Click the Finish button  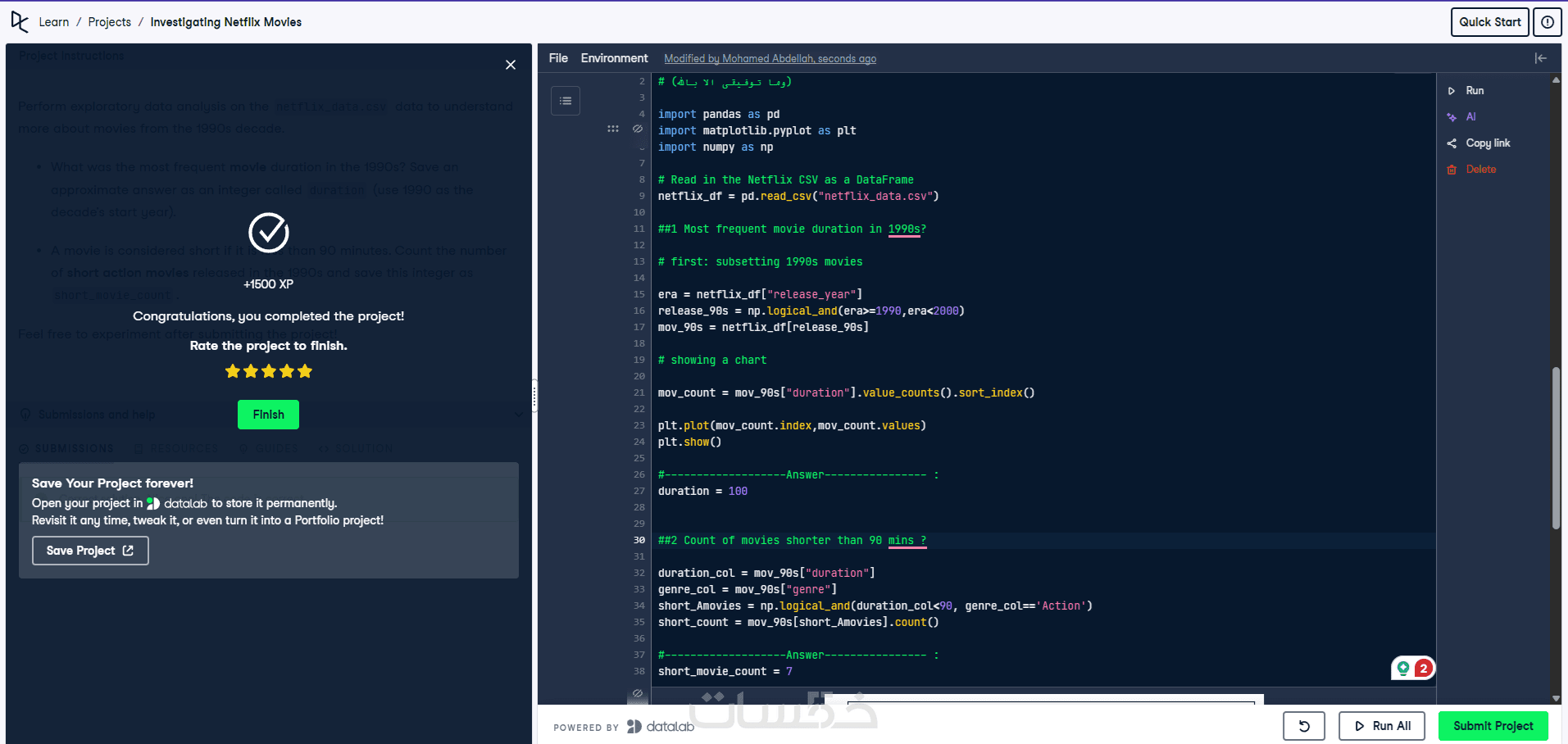269,415
